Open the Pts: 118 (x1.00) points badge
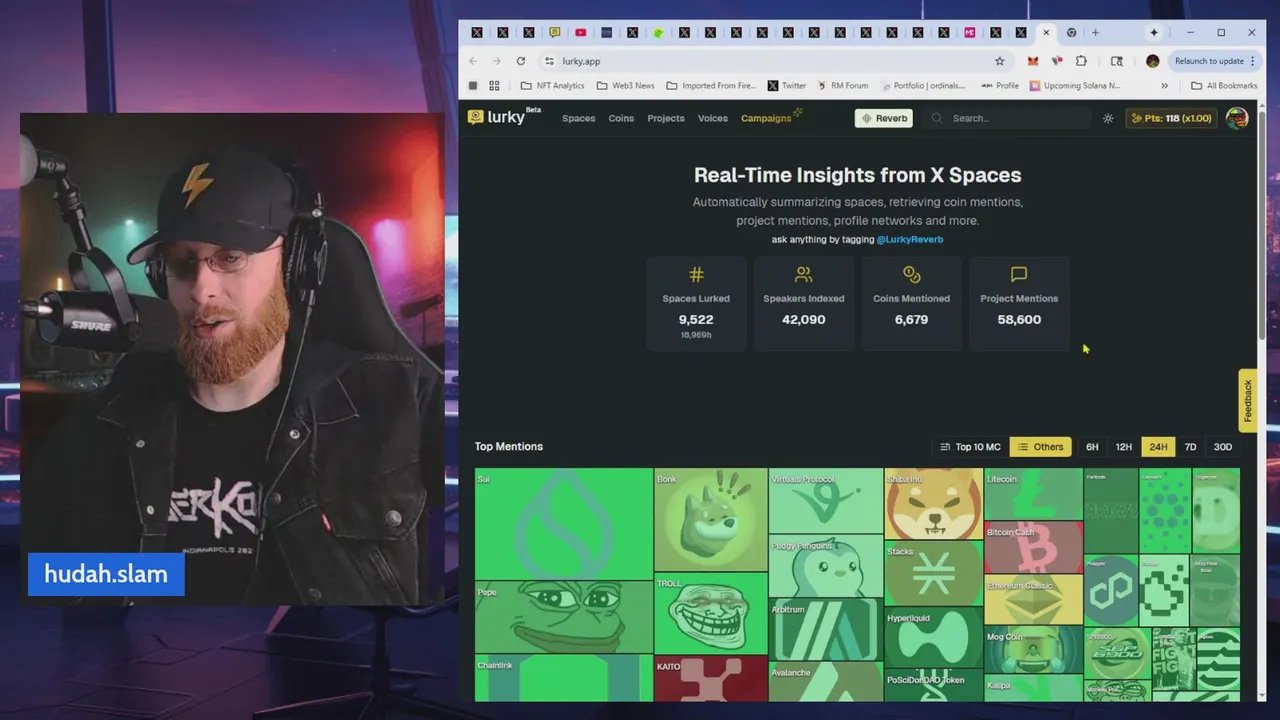The width and height of the screenshot is (1280, 720). [1172, 118]
